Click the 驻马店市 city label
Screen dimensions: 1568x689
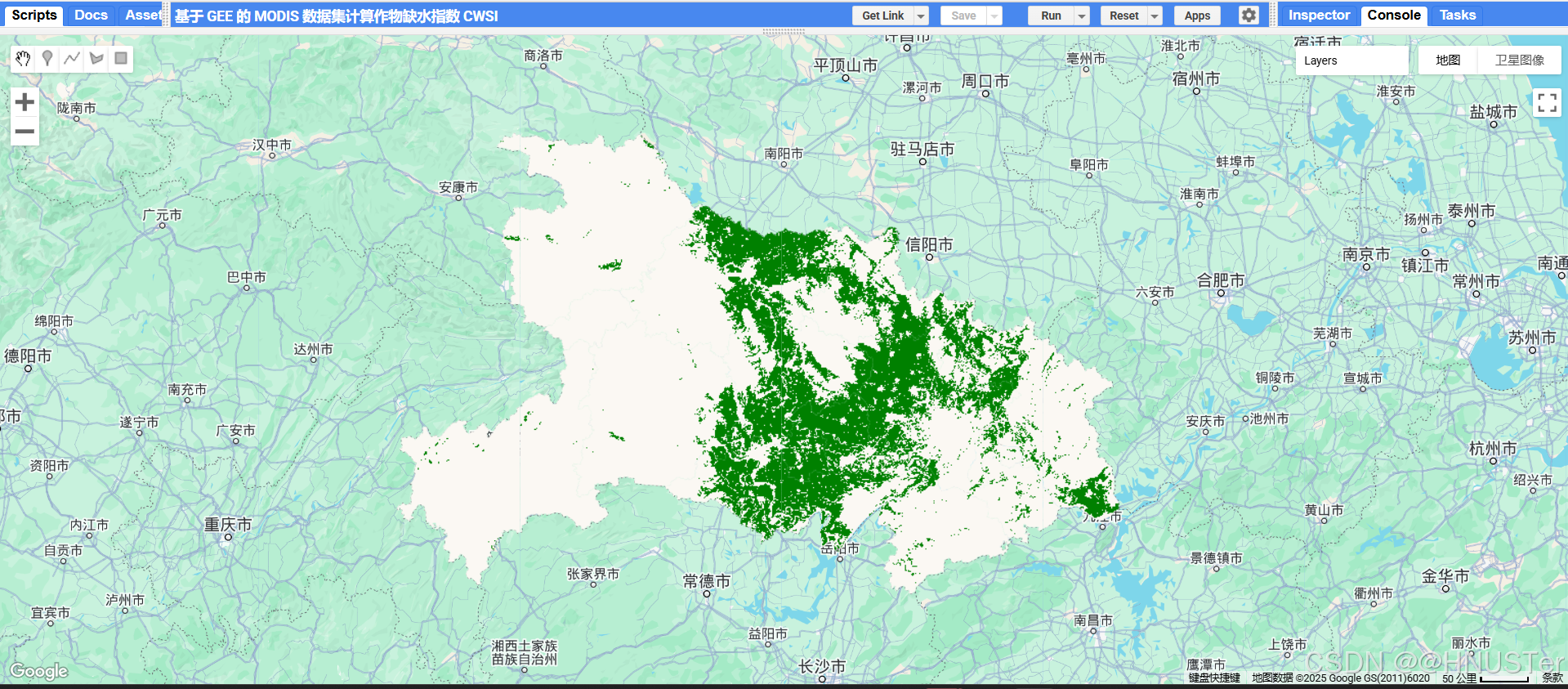click(922, 149)
